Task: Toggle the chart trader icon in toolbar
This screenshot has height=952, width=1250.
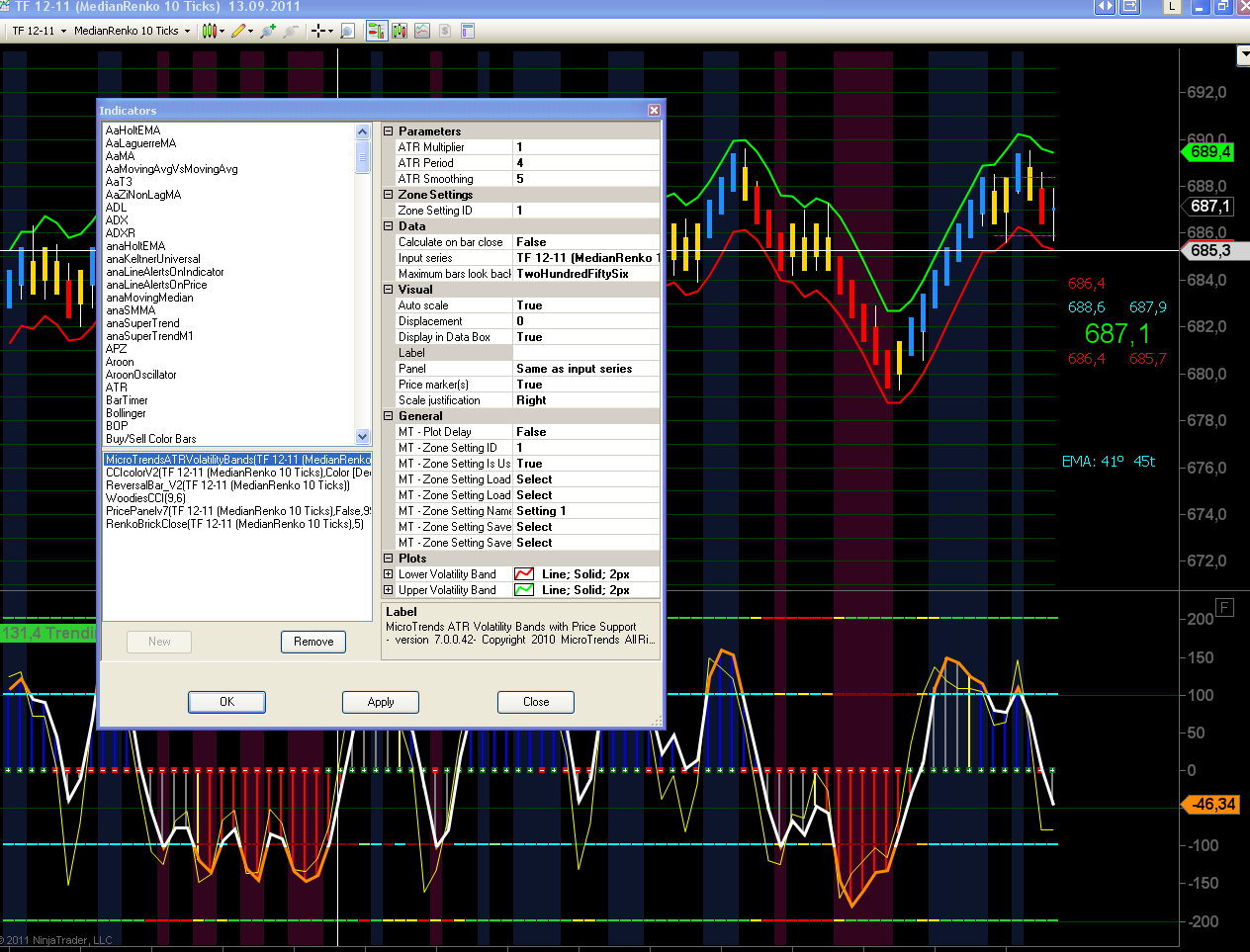Action: point(377,31)
